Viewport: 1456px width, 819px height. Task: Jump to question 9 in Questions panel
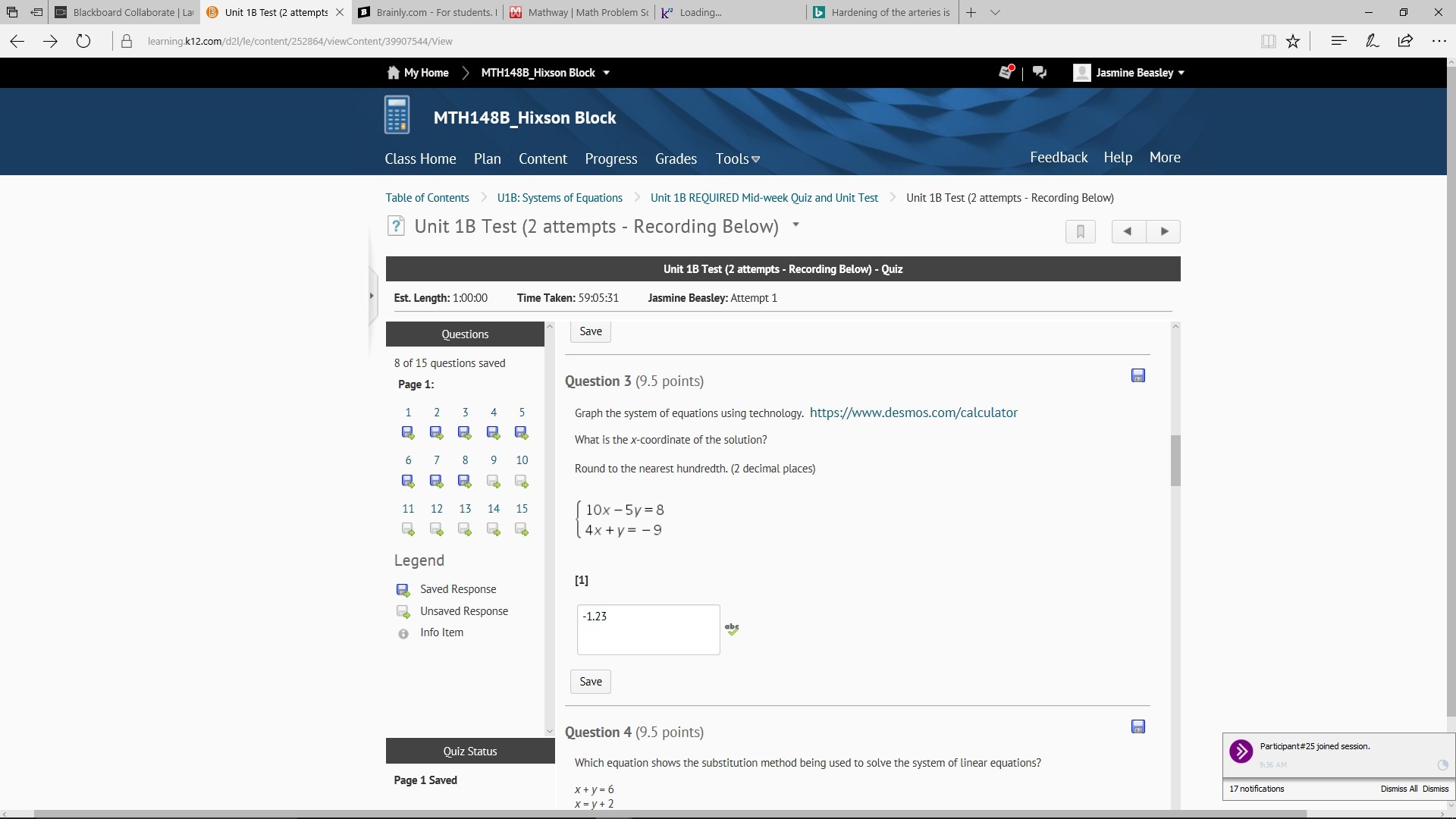(x=494, y=460)
